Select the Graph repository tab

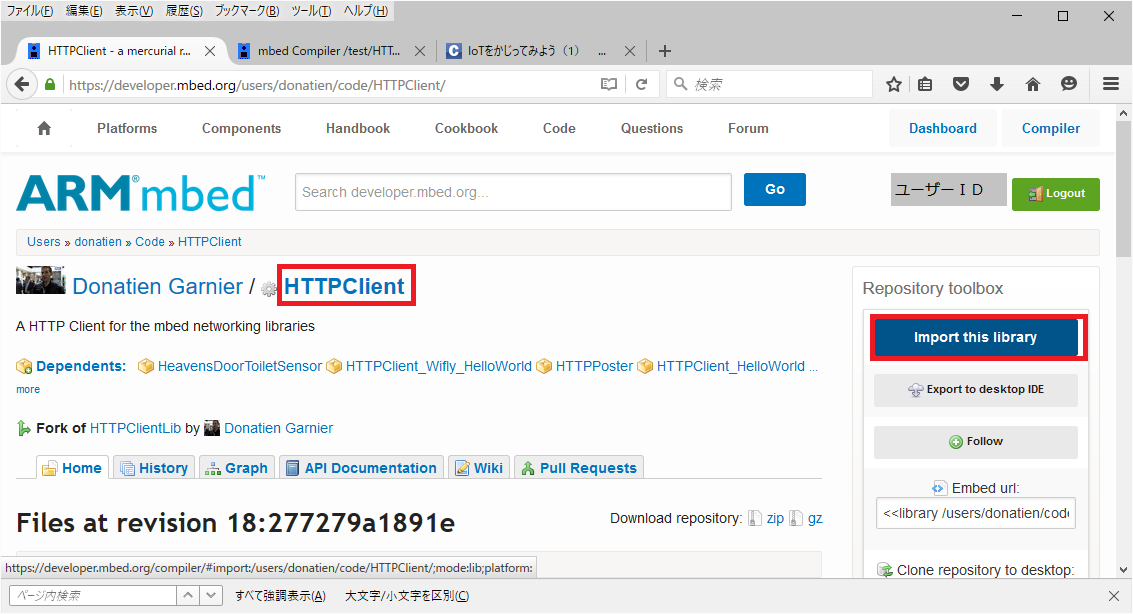pyautogui.click(x=236, y=468)
